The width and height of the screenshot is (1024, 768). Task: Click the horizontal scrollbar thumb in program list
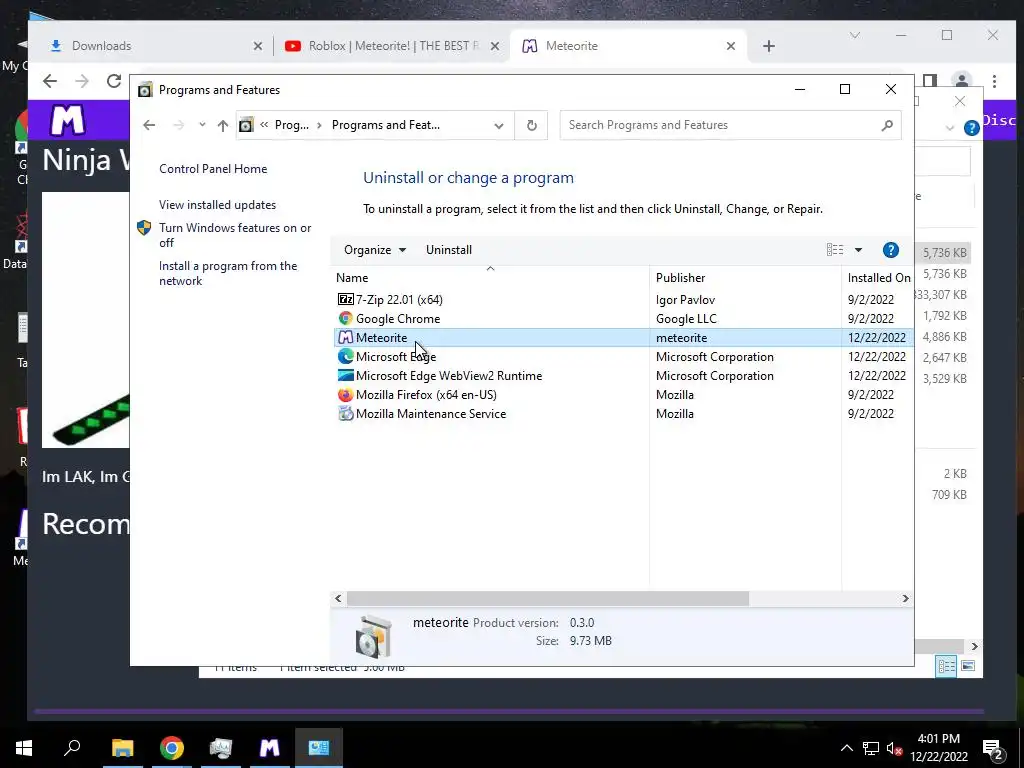pos(547,598)
